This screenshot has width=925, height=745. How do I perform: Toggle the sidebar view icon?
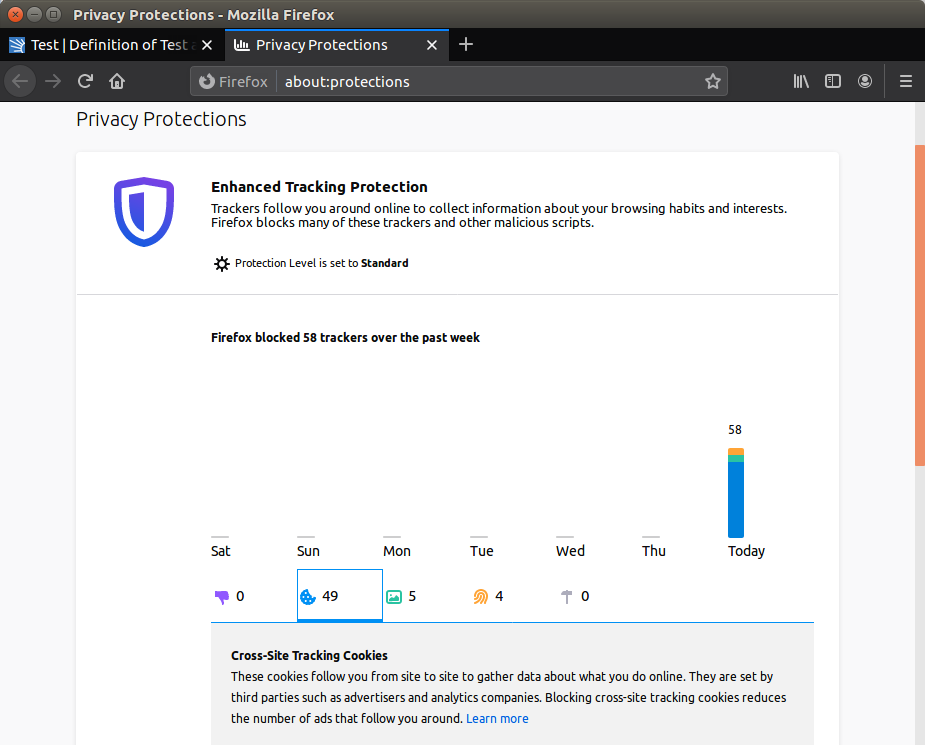pos(832,81)
